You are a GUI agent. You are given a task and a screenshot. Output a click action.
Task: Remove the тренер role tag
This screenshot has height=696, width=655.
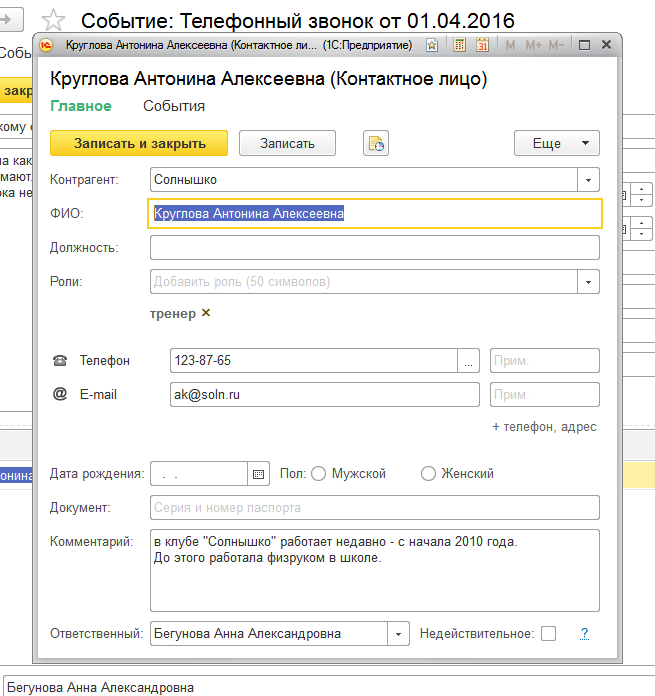tap(206, 313)
